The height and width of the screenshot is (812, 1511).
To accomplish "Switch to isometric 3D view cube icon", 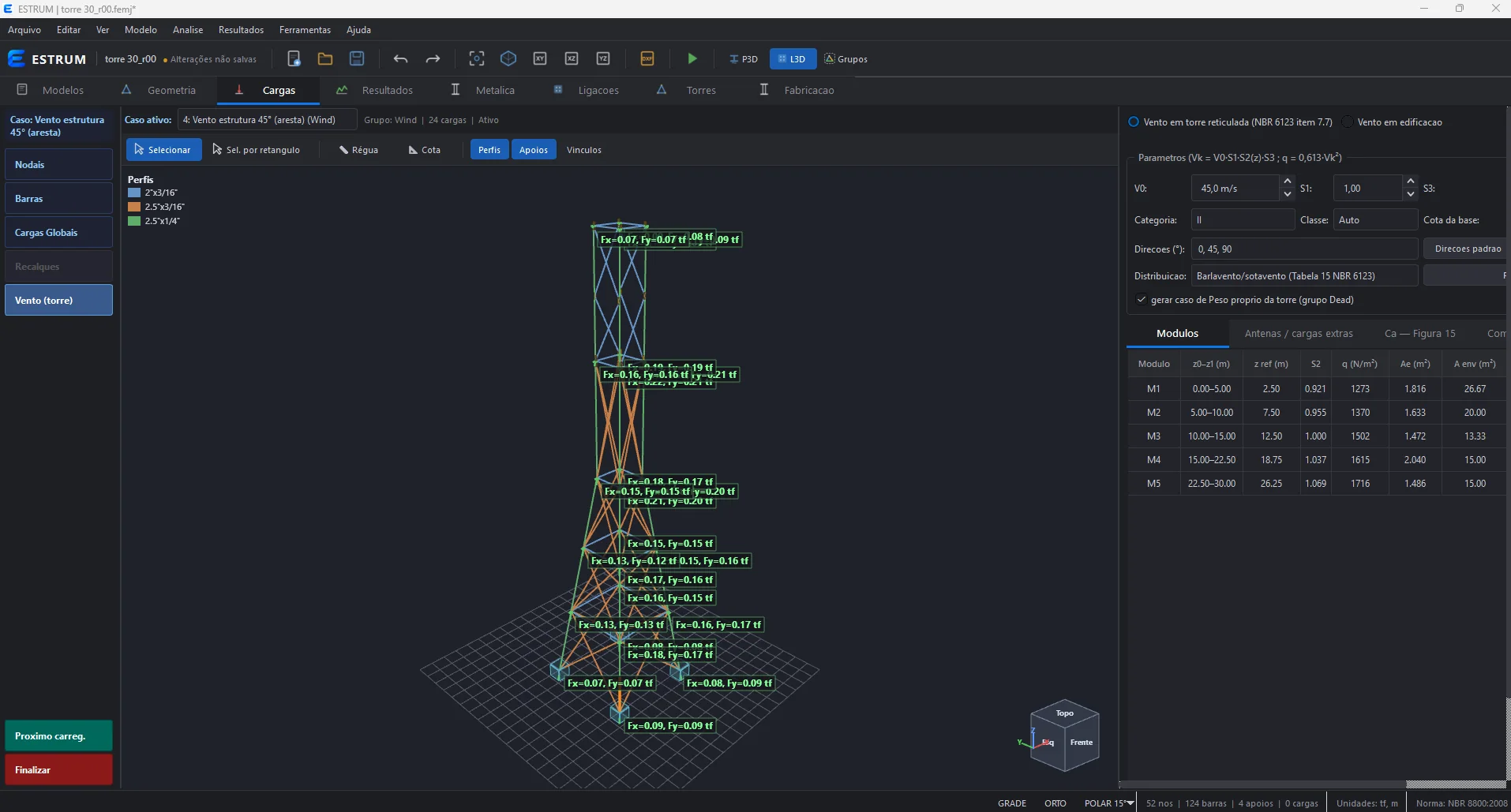I will click(x=508, y=58).
